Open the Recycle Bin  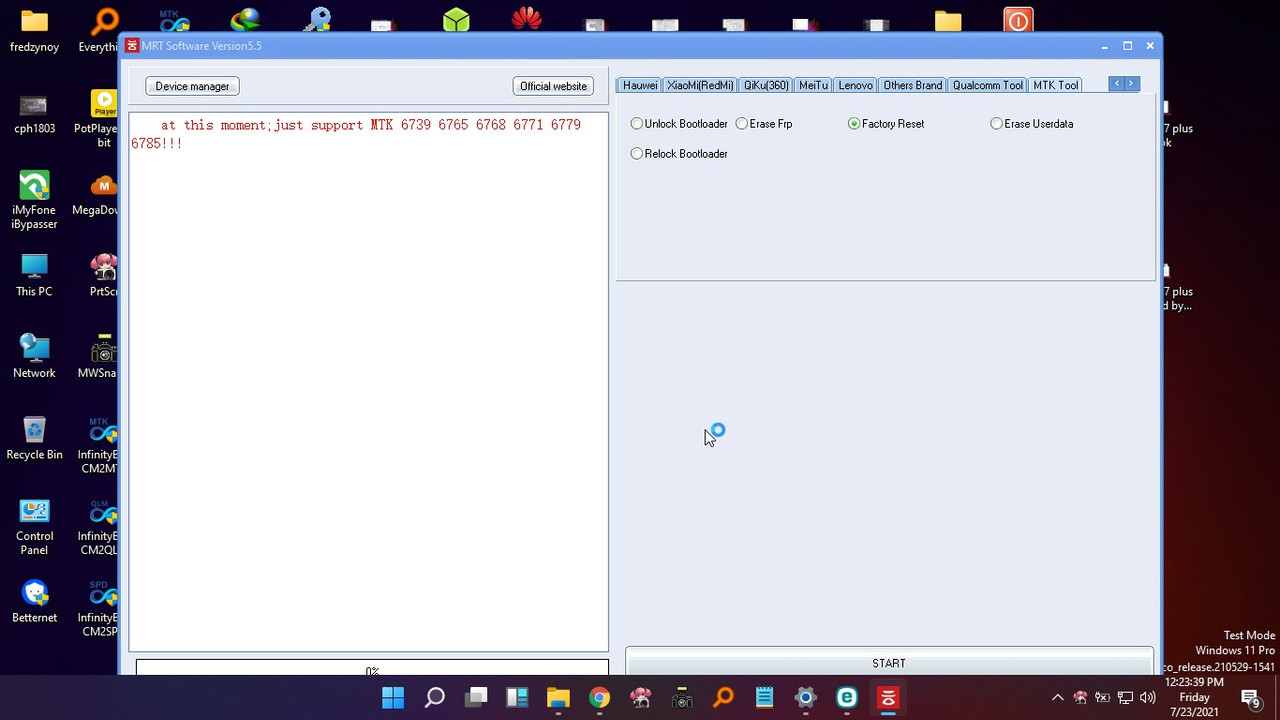(x=34, y=438)
